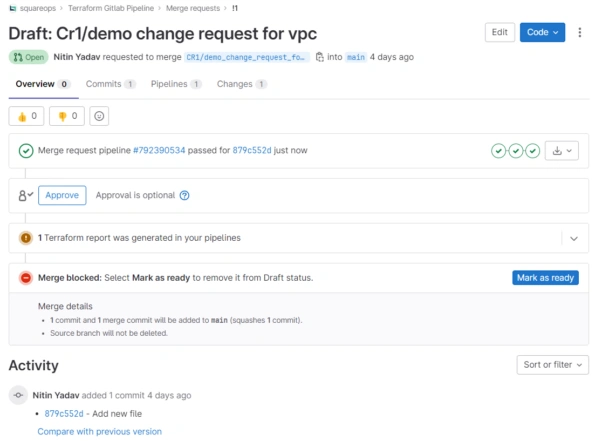
Task: Click the first pipeline stage status icon
Action: [x=499, y=151]
